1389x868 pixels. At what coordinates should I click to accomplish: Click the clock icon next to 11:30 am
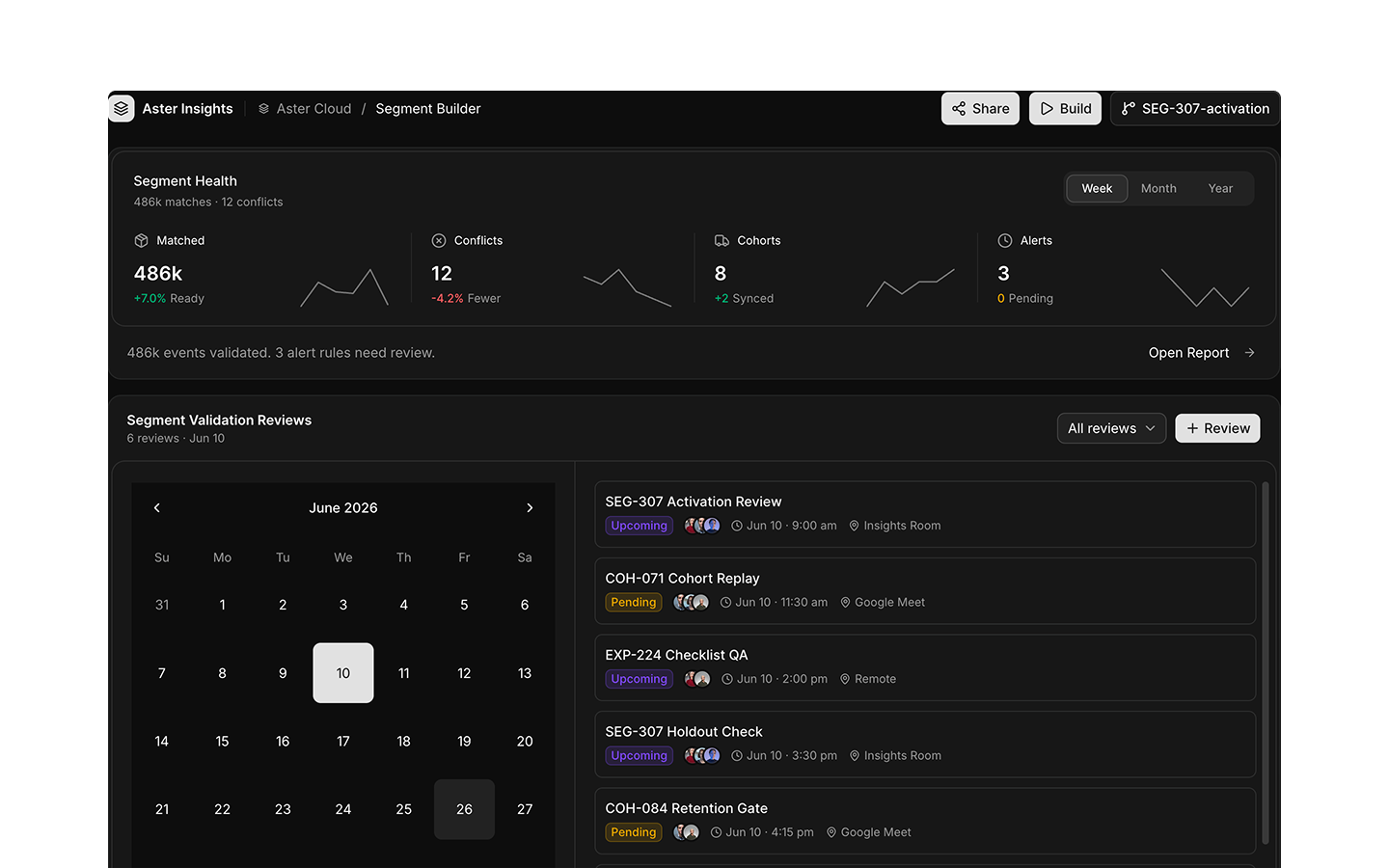pos(725,602)
